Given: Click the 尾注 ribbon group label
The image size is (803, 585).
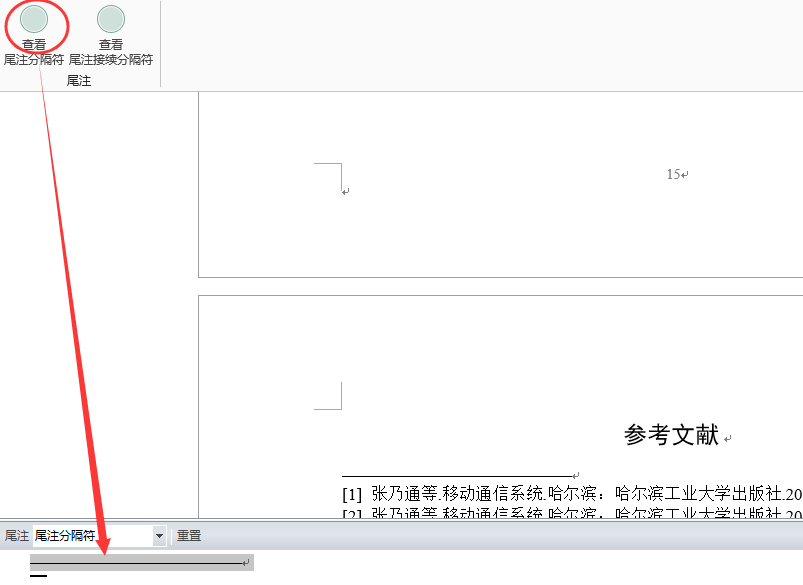Looking at the screenshot, I should pyautogui.click(x=79, y=81).
